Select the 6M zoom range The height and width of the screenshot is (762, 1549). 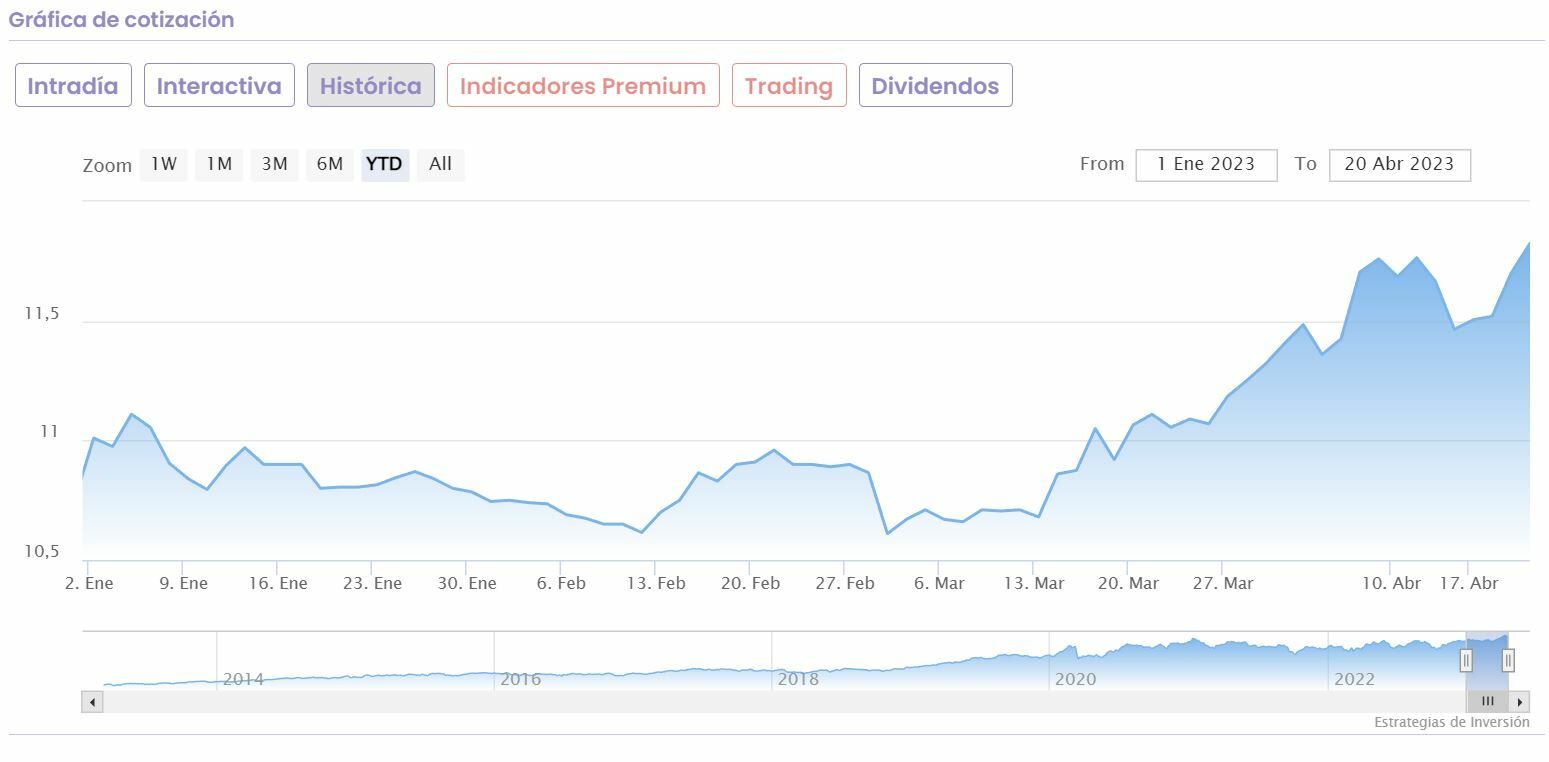329,165
